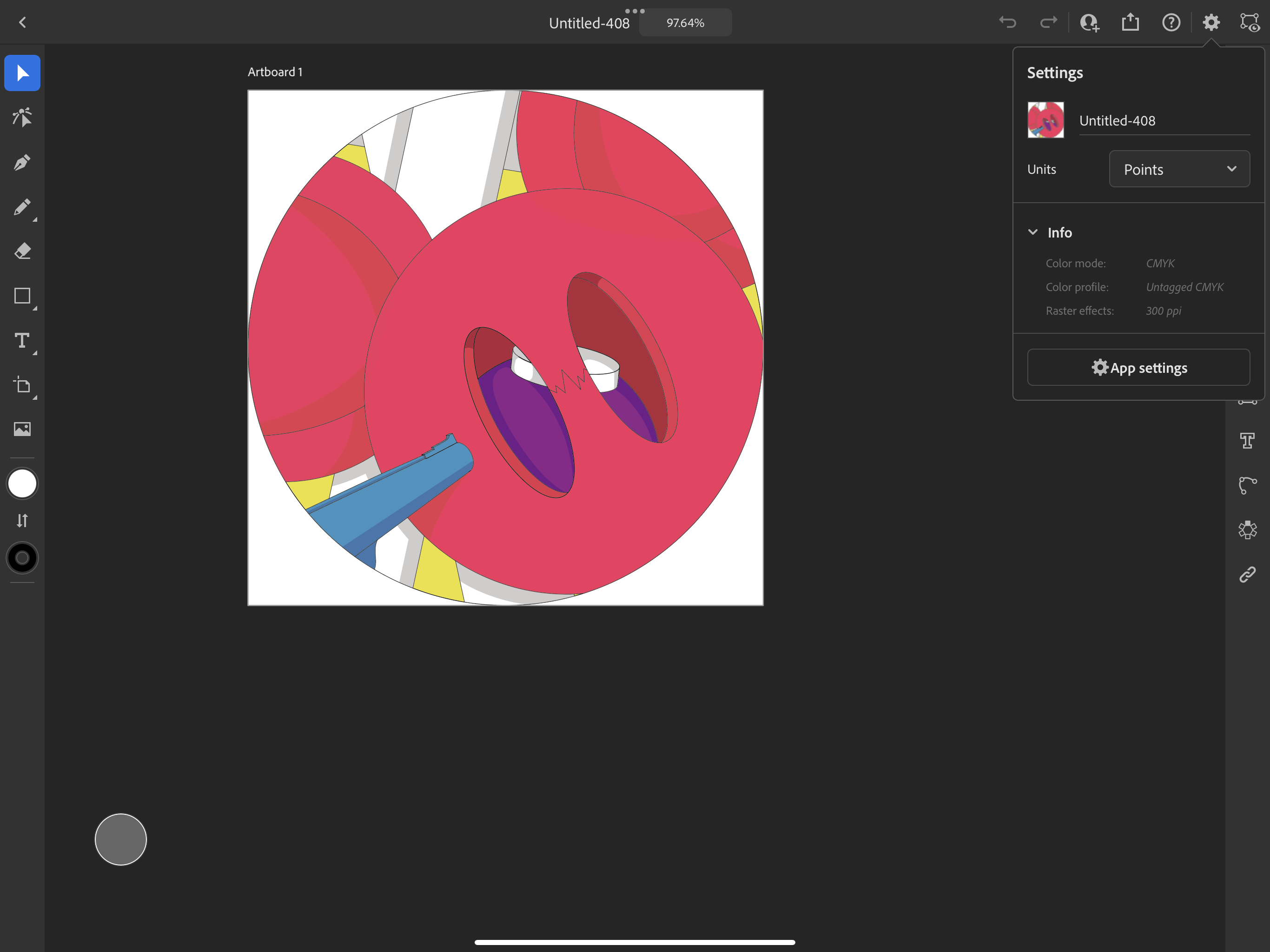The image size is (1270, 952).
Task: Click the white fill color swatch
Action: tap(22, 483)
